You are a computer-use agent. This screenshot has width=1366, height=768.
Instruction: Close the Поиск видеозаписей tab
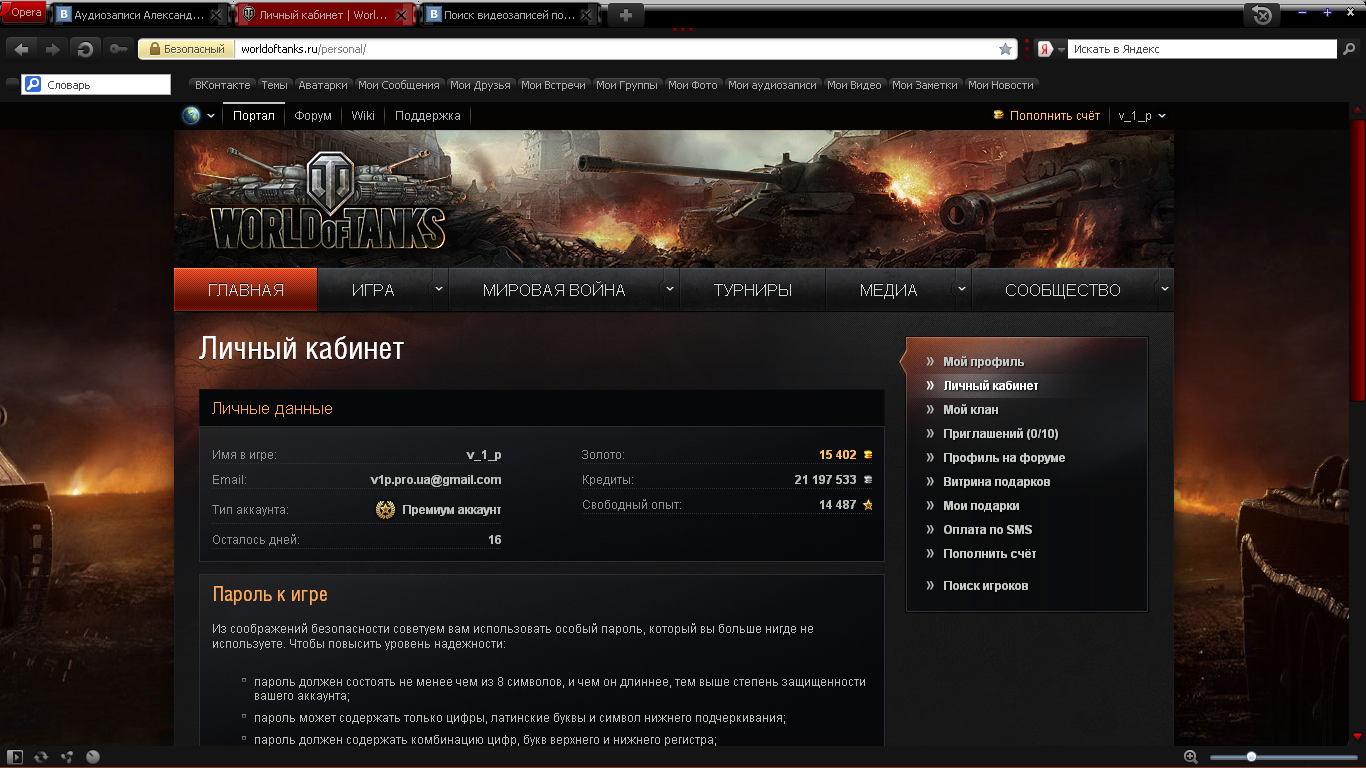[585, 15]
